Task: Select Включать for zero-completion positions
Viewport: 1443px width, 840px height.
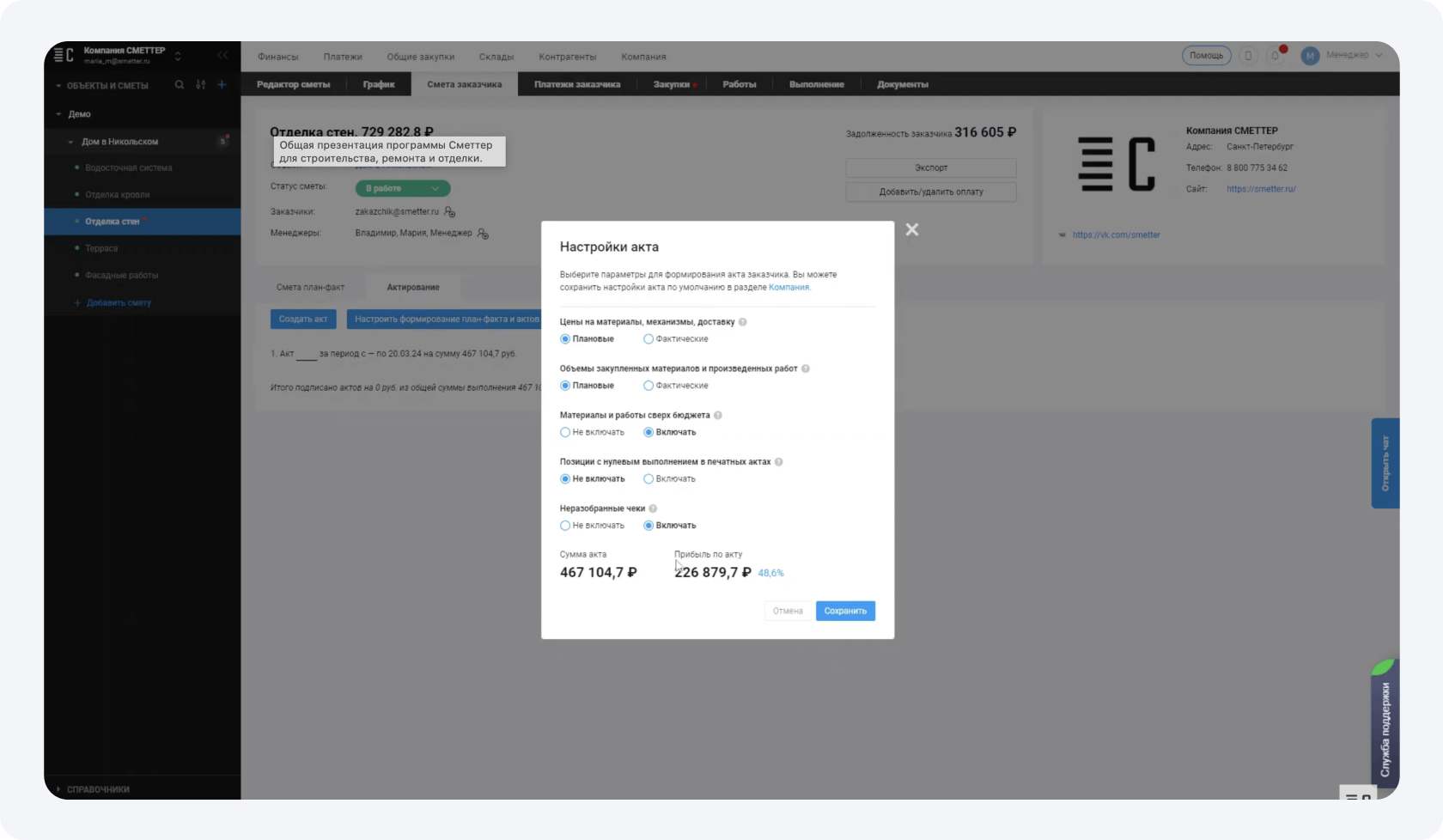Action: pos(648,479)
